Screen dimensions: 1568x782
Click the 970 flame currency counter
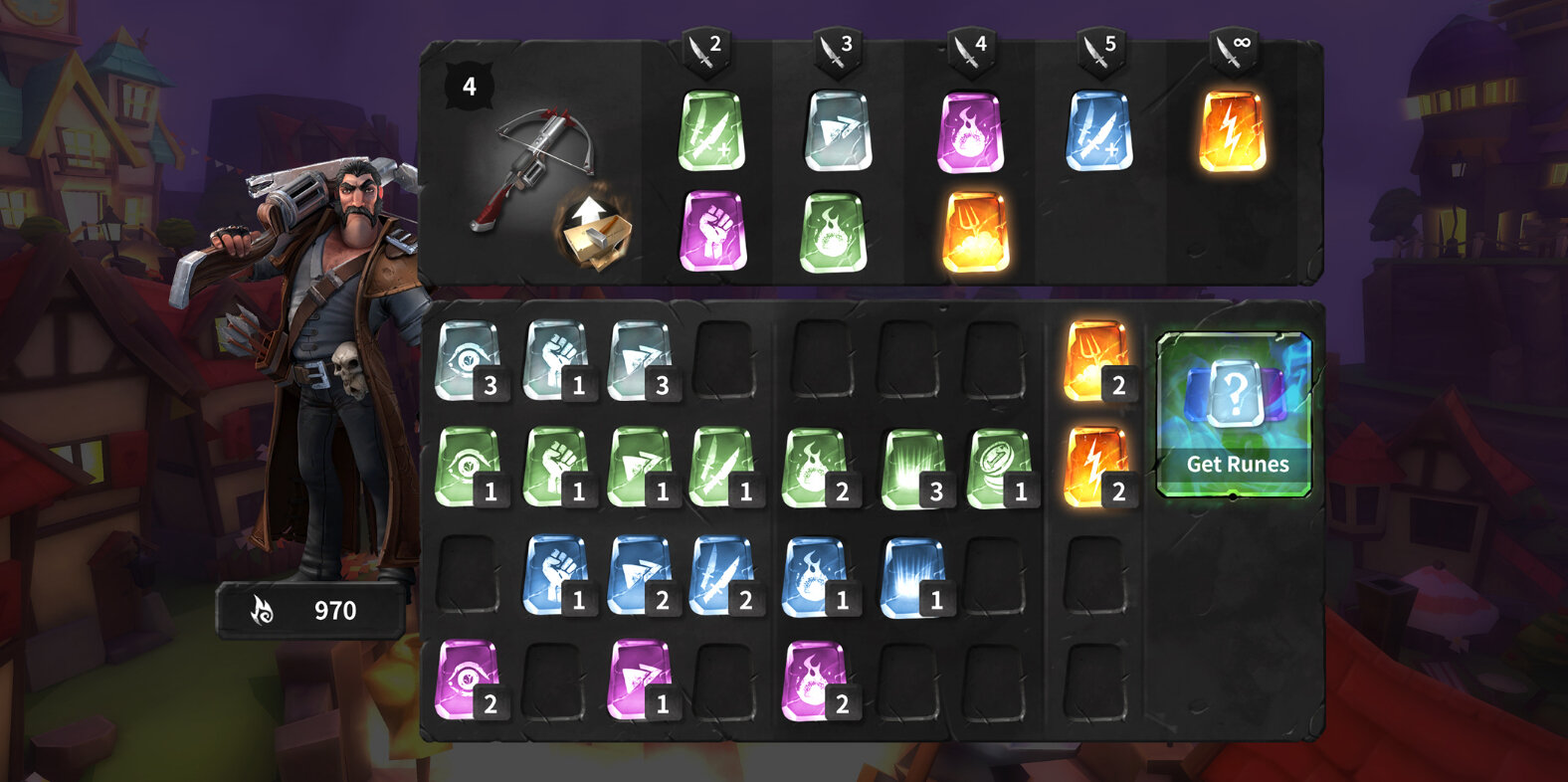309,610
